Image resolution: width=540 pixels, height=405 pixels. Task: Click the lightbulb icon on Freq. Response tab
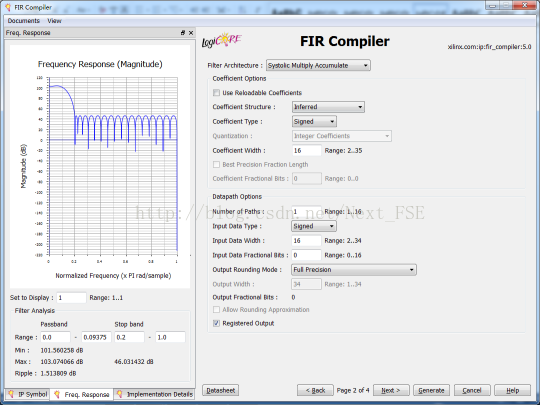(57, 394)
